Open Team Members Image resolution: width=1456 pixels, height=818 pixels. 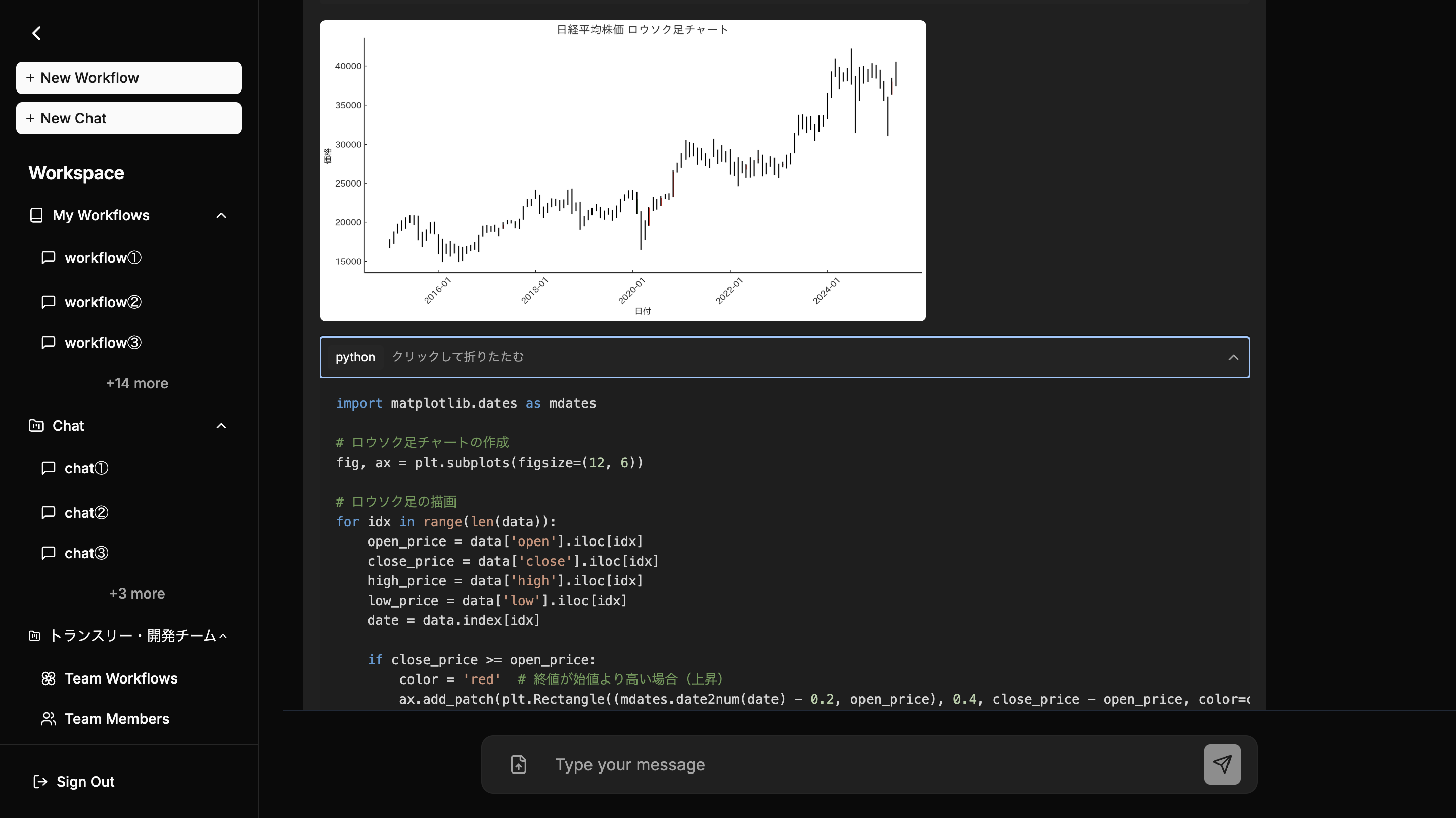(x=117, y=719)
